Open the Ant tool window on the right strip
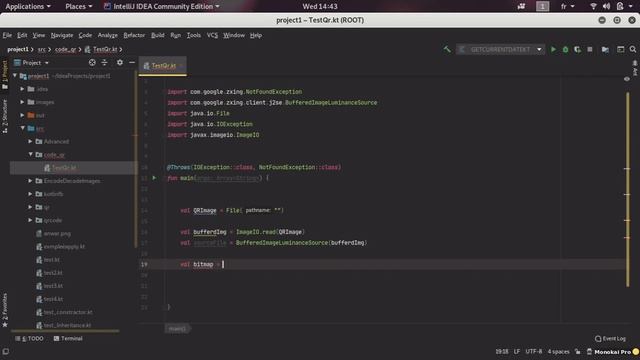Image resolution: width=640 pixels, height=360 pixels. pos(635,69)
